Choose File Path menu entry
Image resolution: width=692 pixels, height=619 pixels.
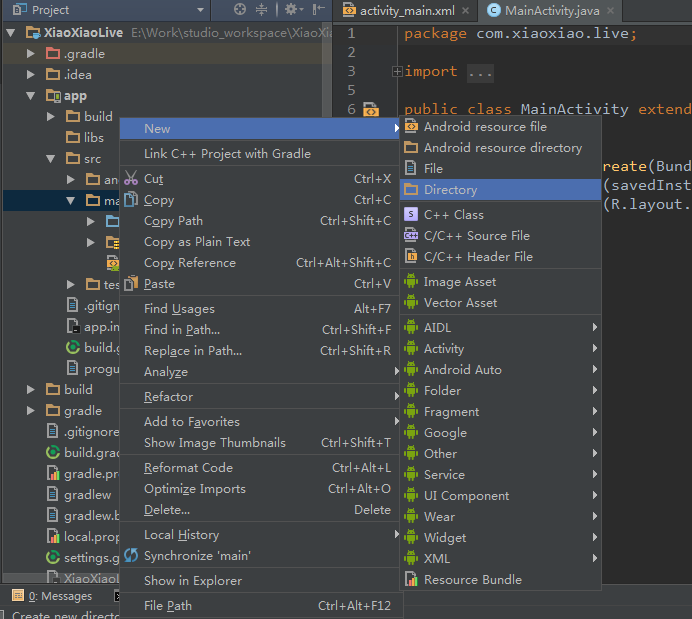click(x=260, y=606)
